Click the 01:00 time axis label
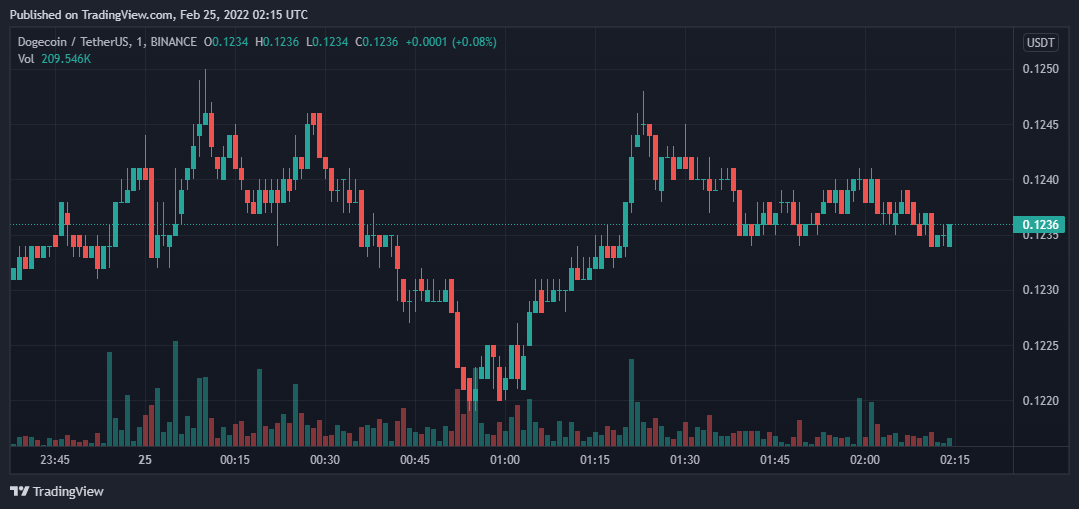 [505, 460]
